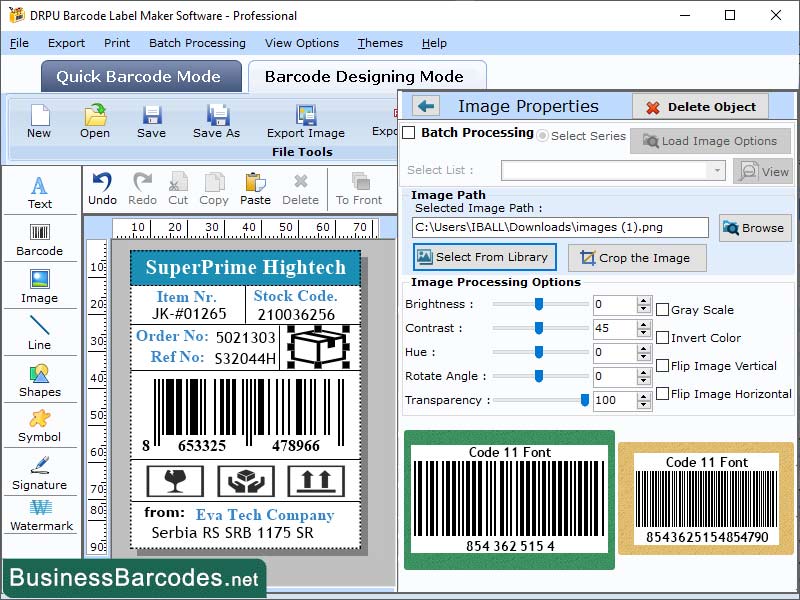Click the Select From Library button
Viewport: 800px width, 600px height.
click(x=485, y=258)
